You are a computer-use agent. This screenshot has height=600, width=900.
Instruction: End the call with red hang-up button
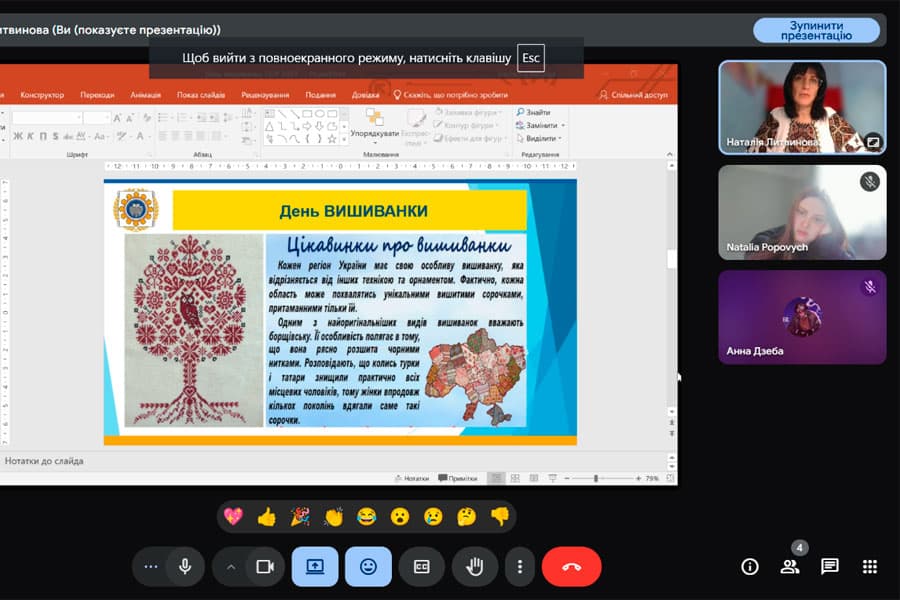click(x=571, y=567)
